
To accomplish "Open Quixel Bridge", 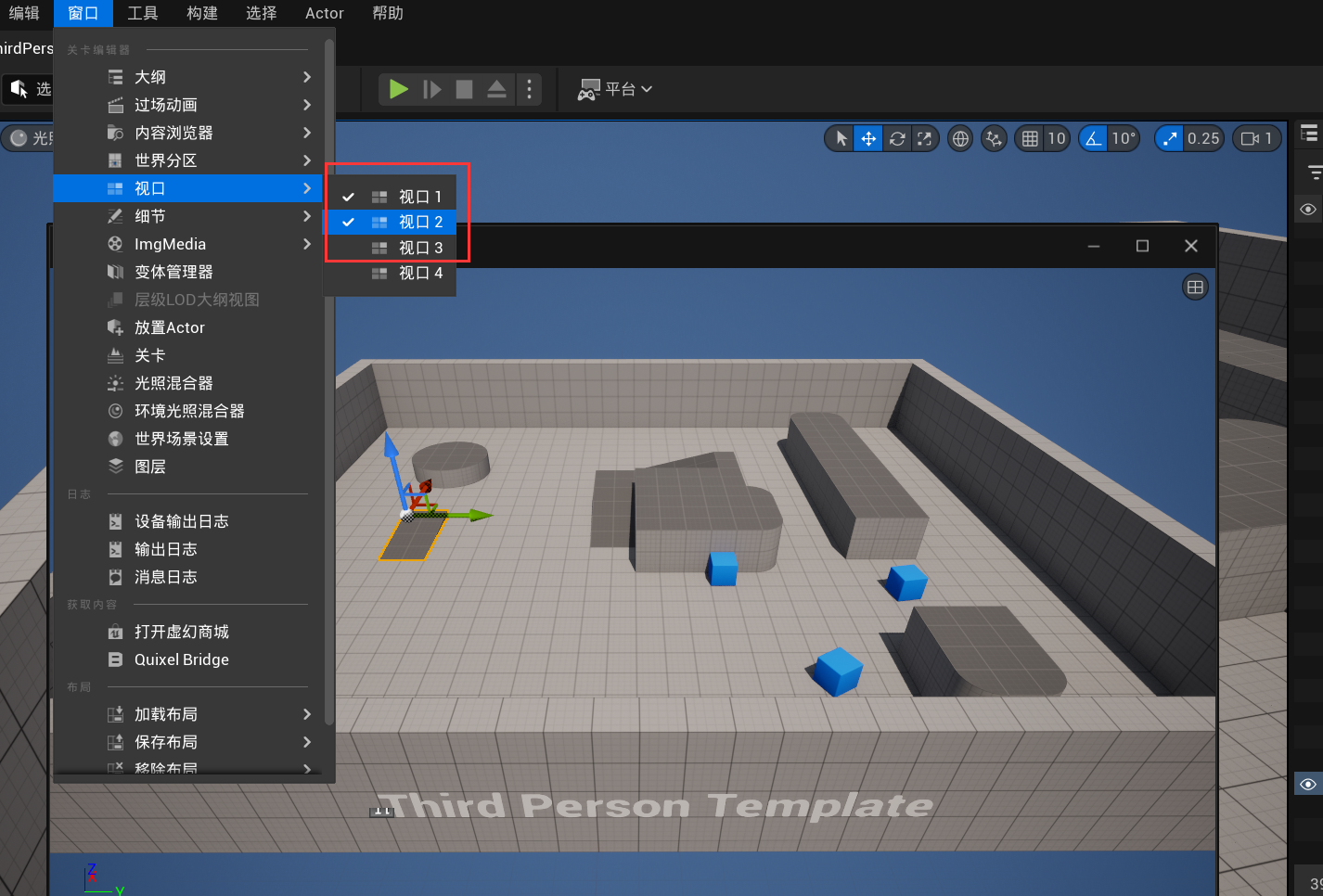I will 188,659.
